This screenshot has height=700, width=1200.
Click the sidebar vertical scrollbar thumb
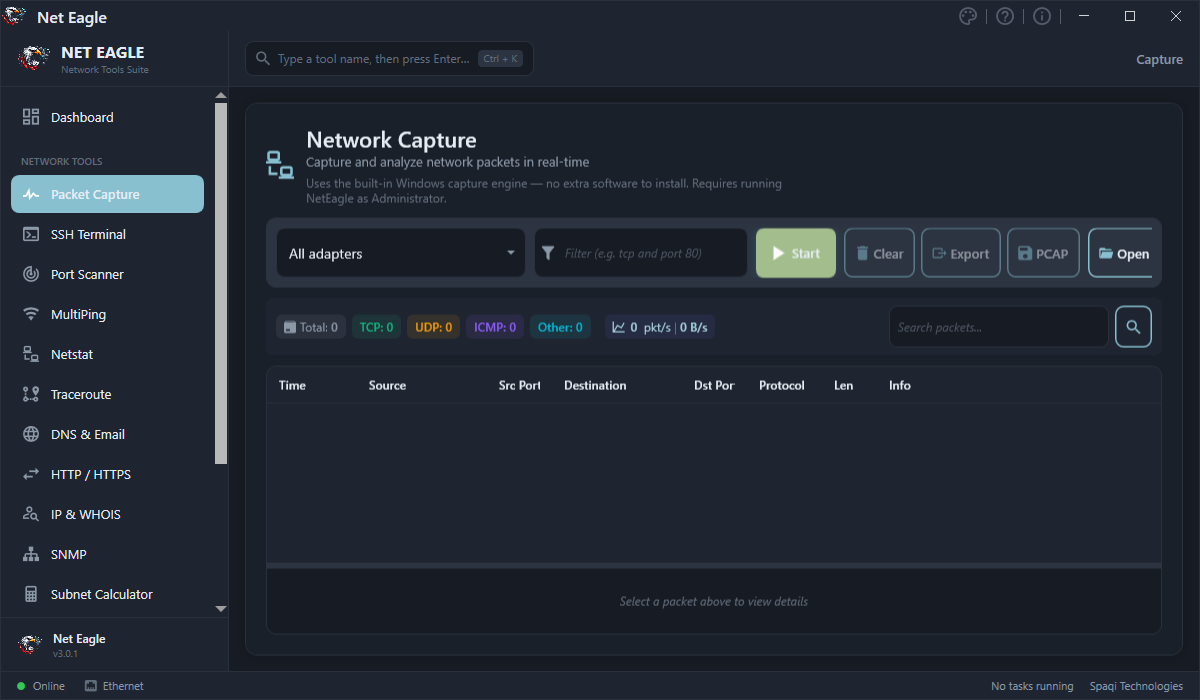coord(221,283)
